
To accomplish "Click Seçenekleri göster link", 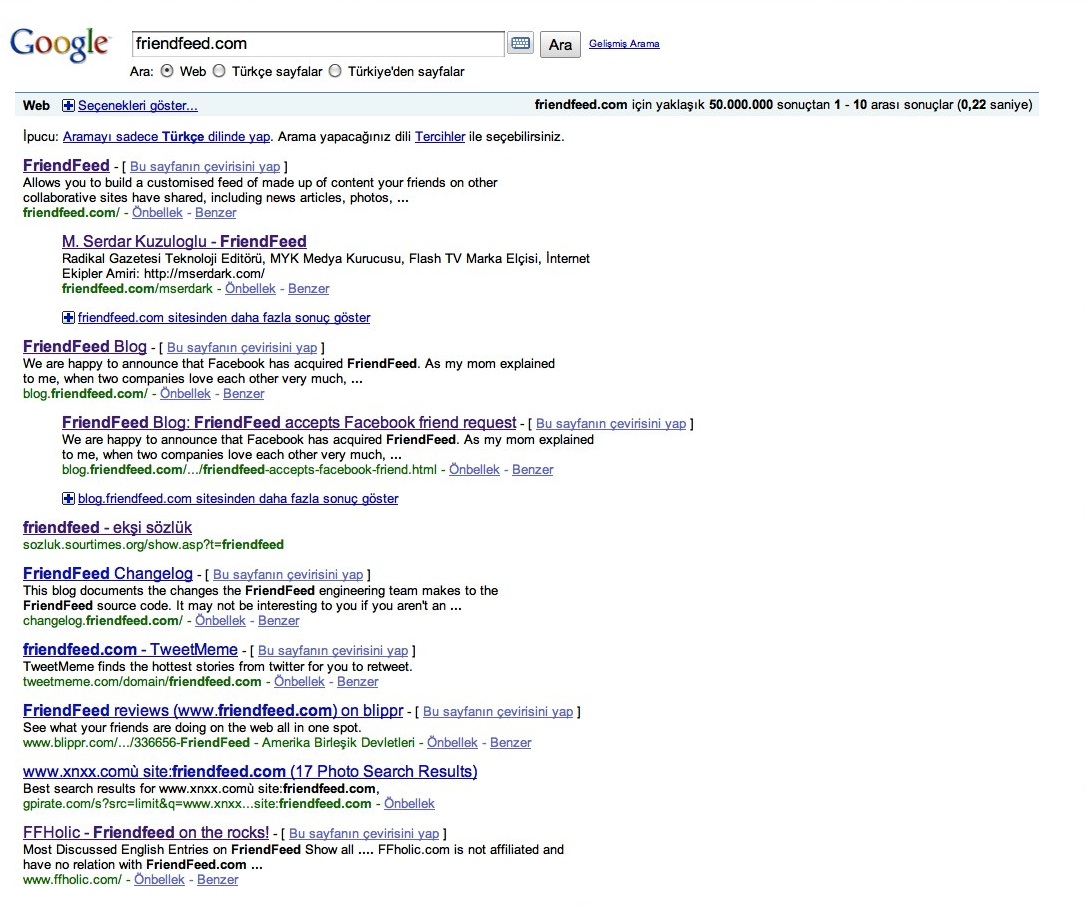I will tap(138, 105).
